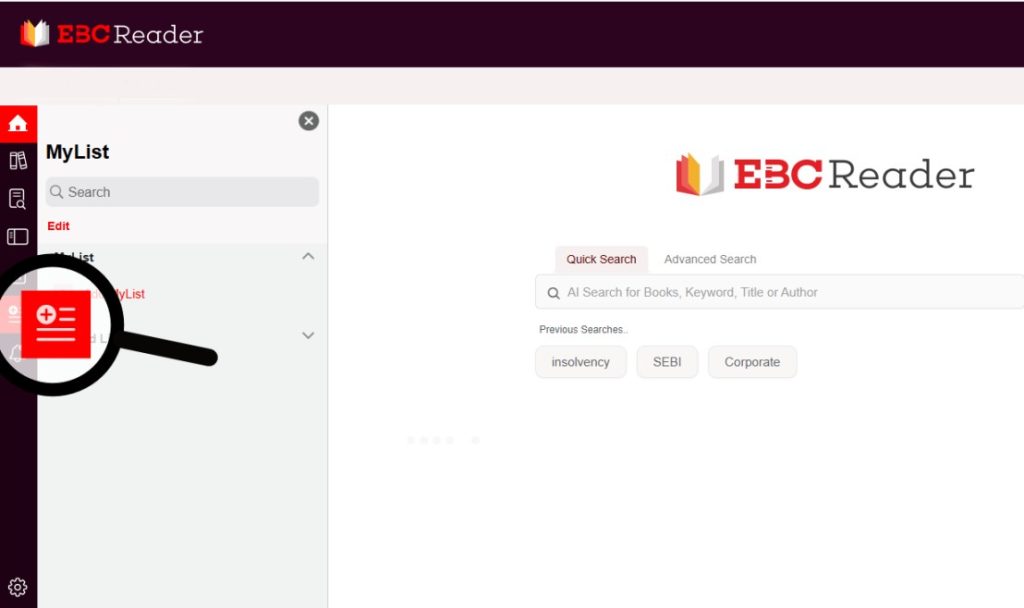Open settings gear at sidebar bottom
The height and width of the screenshot is (608, 1024).
[x=18, y=587]
